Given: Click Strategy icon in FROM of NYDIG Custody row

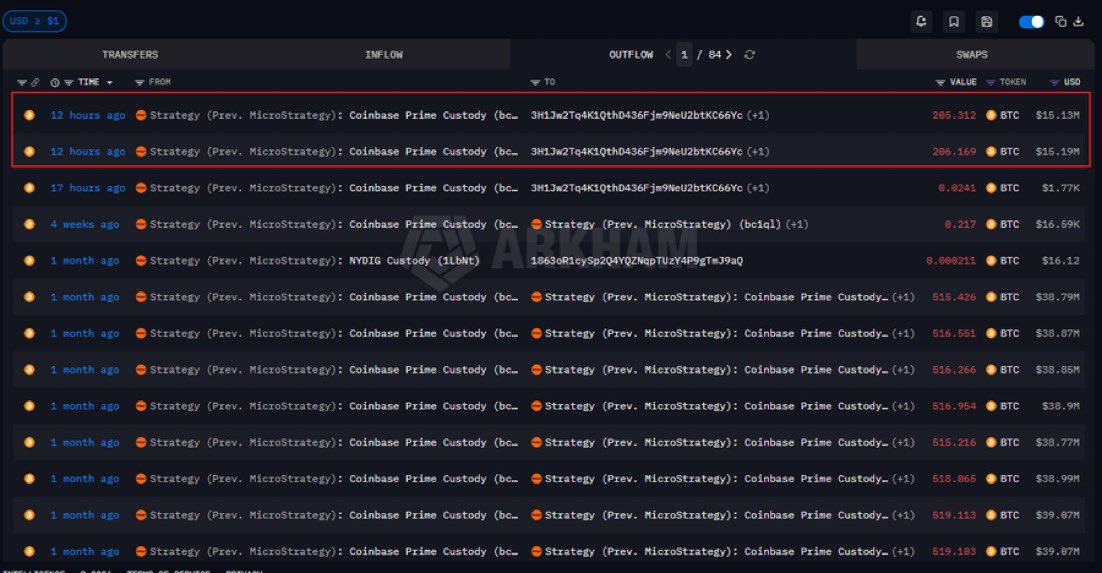Looking at the screenshot, I should point(141,261).
